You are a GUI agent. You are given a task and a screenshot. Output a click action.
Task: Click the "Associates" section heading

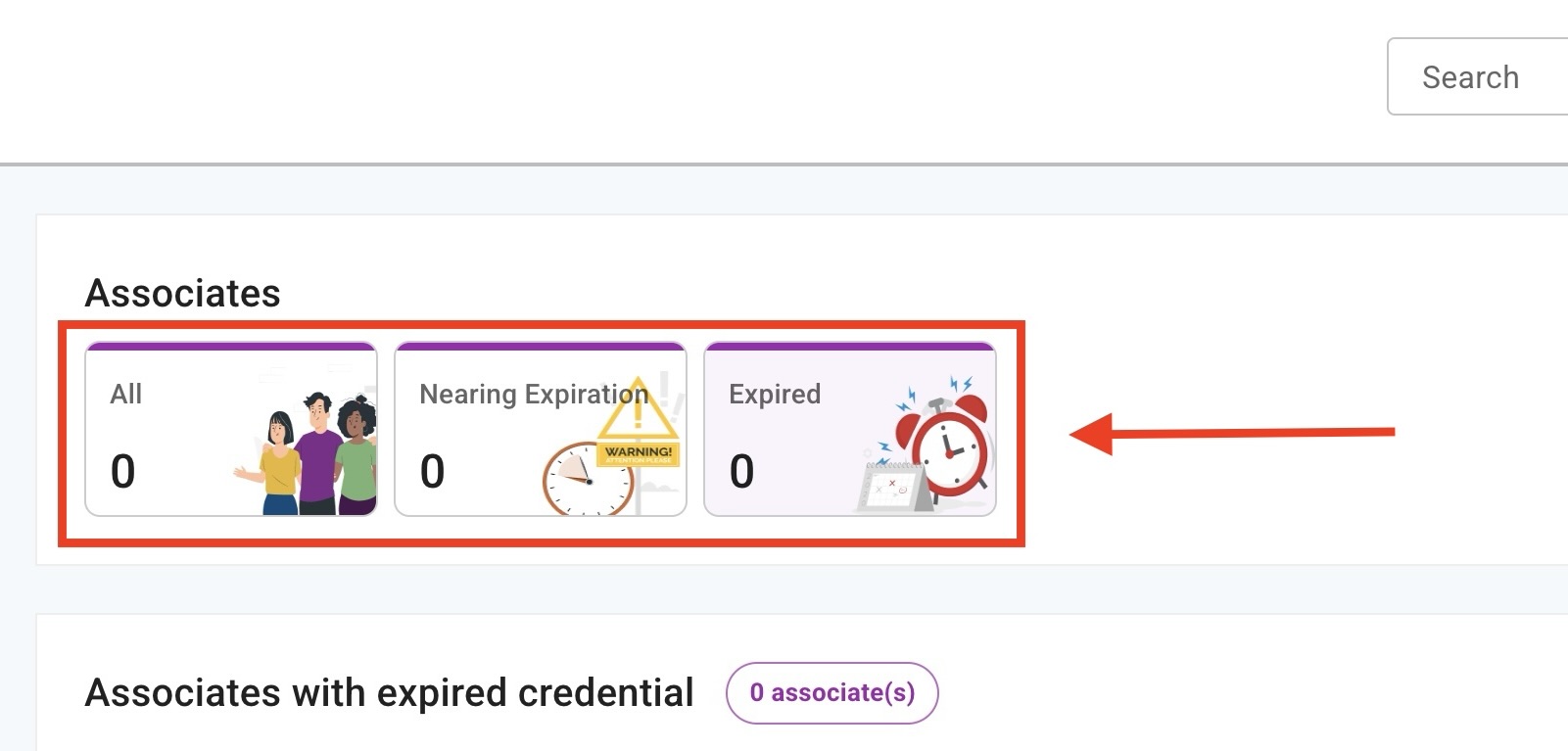183,293
